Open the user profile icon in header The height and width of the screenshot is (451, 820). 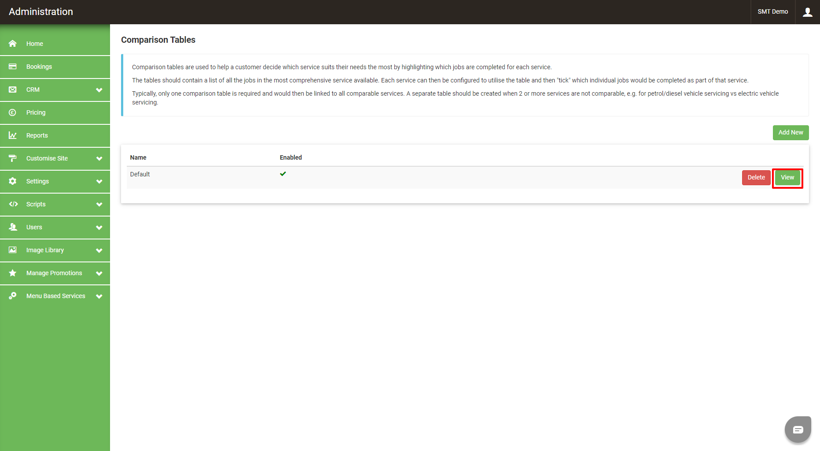click(807, 12)
